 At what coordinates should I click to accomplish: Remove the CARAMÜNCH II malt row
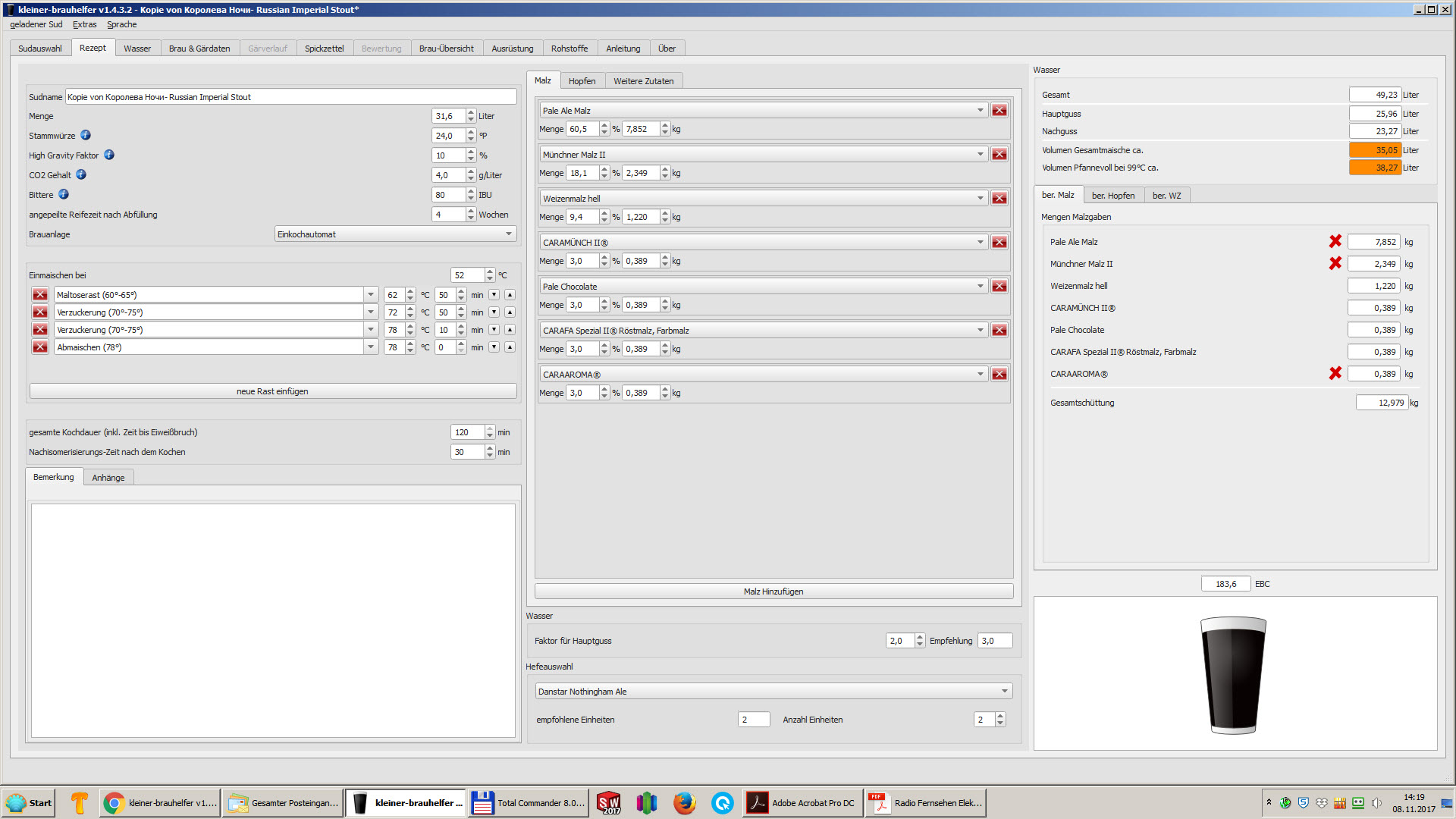pyautogui.click(x=999, y=243)
